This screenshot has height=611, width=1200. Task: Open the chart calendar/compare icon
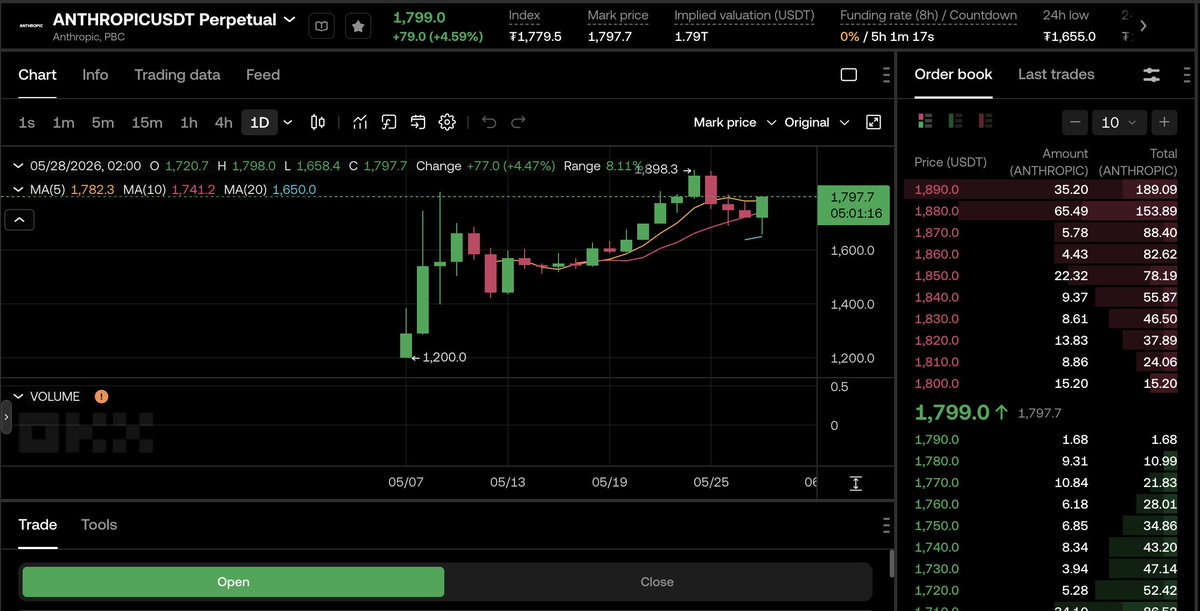tap(418, 122)
